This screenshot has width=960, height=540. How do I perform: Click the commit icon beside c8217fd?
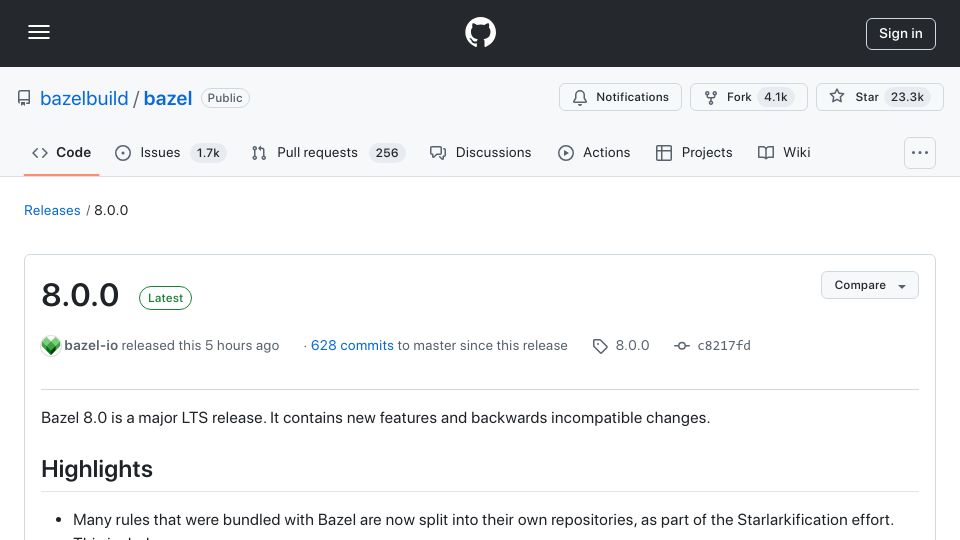pyautogui.click(x=681, y=346)
